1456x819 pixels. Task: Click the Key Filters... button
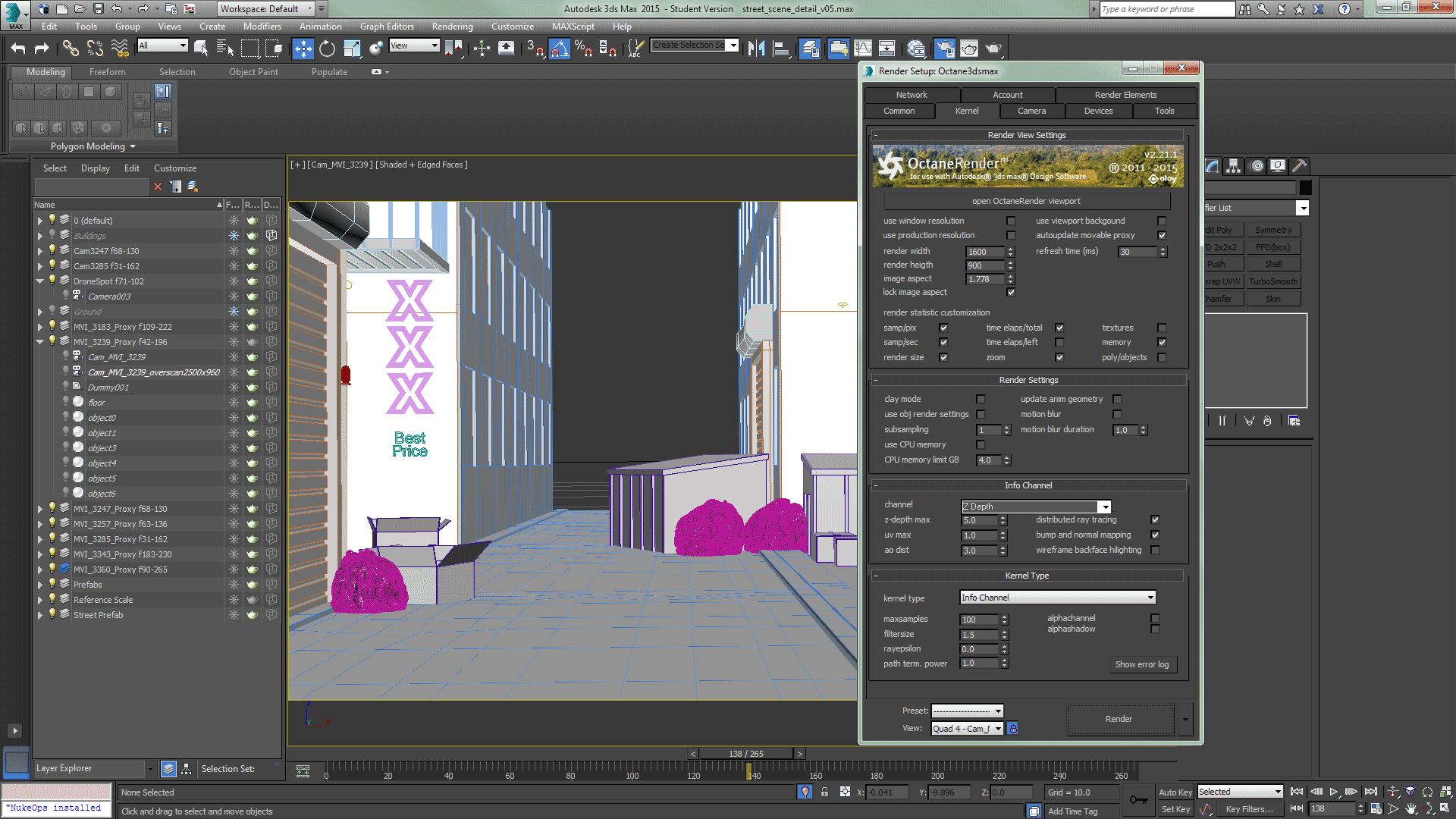click(1249, 809)
